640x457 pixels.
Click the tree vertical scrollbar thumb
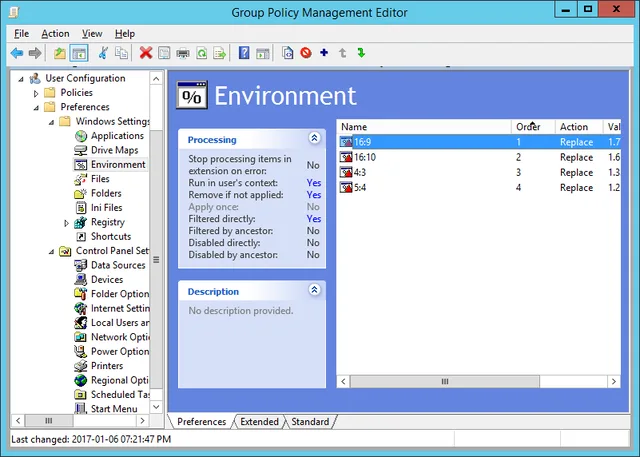(x=156, y=260)
